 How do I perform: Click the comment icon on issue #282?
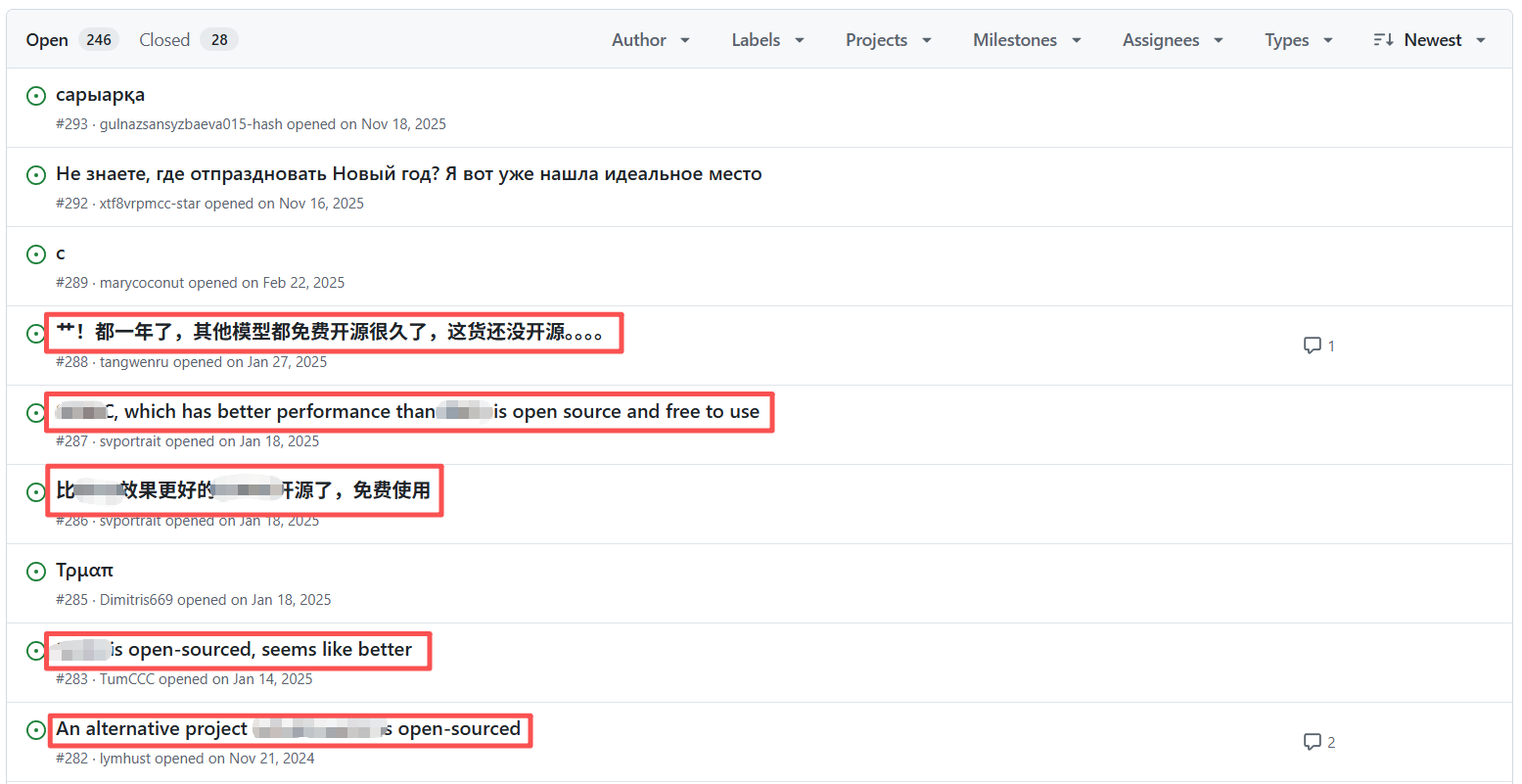[x=1313, y=742]
